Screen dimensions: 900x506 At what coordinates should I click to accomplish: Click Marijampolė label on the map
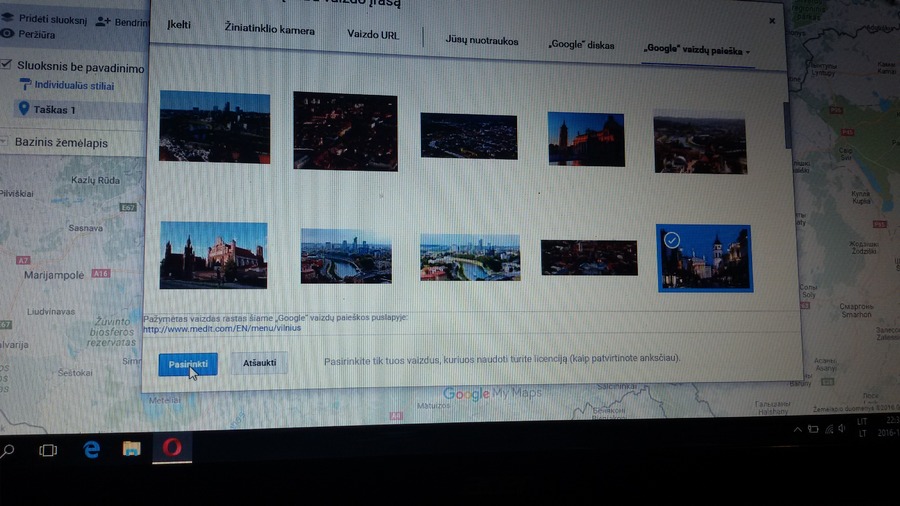pos(54,275)
